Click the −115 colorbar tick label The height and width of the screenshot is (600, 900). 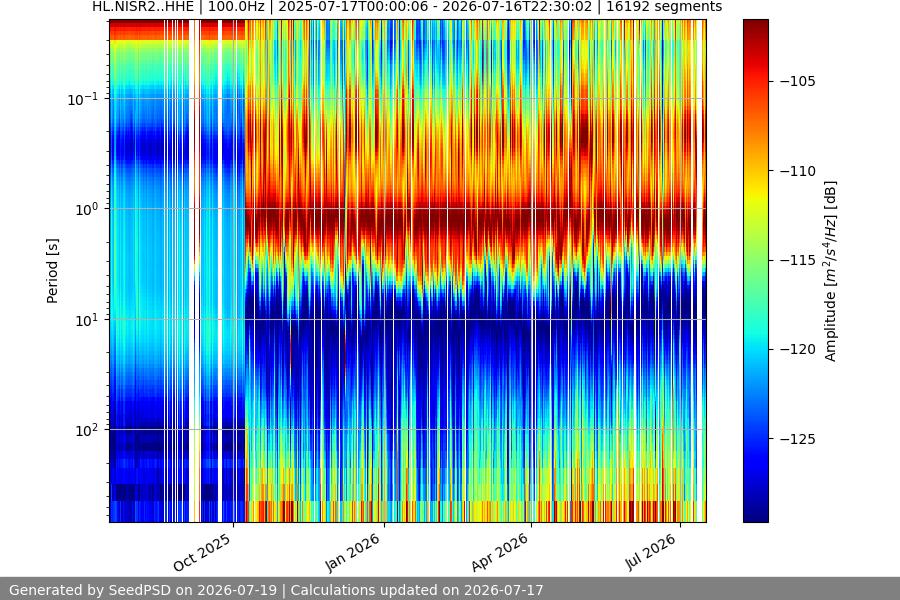(x=798, y=260)
